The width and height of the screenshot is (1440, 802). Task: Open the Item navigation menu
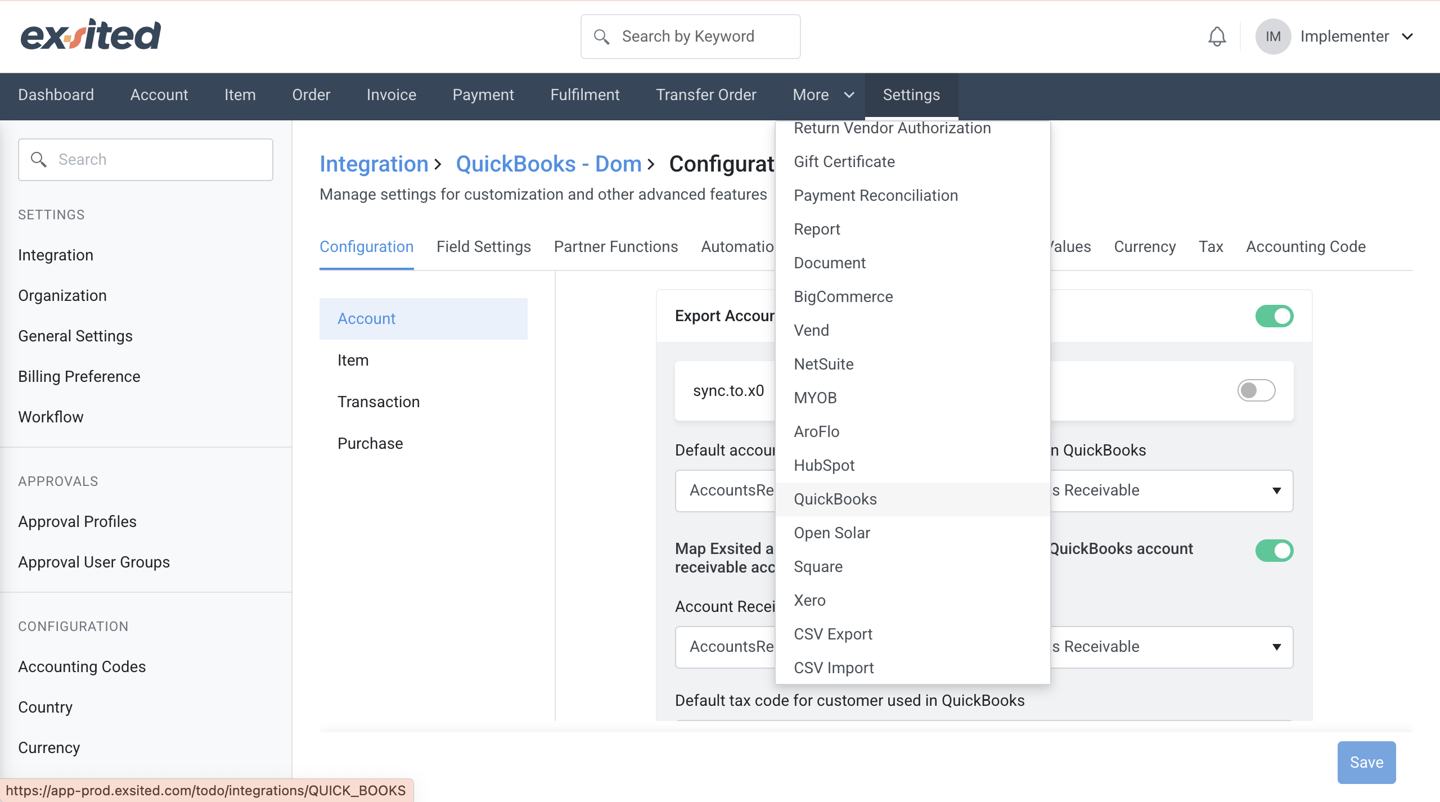pos(240,95)
